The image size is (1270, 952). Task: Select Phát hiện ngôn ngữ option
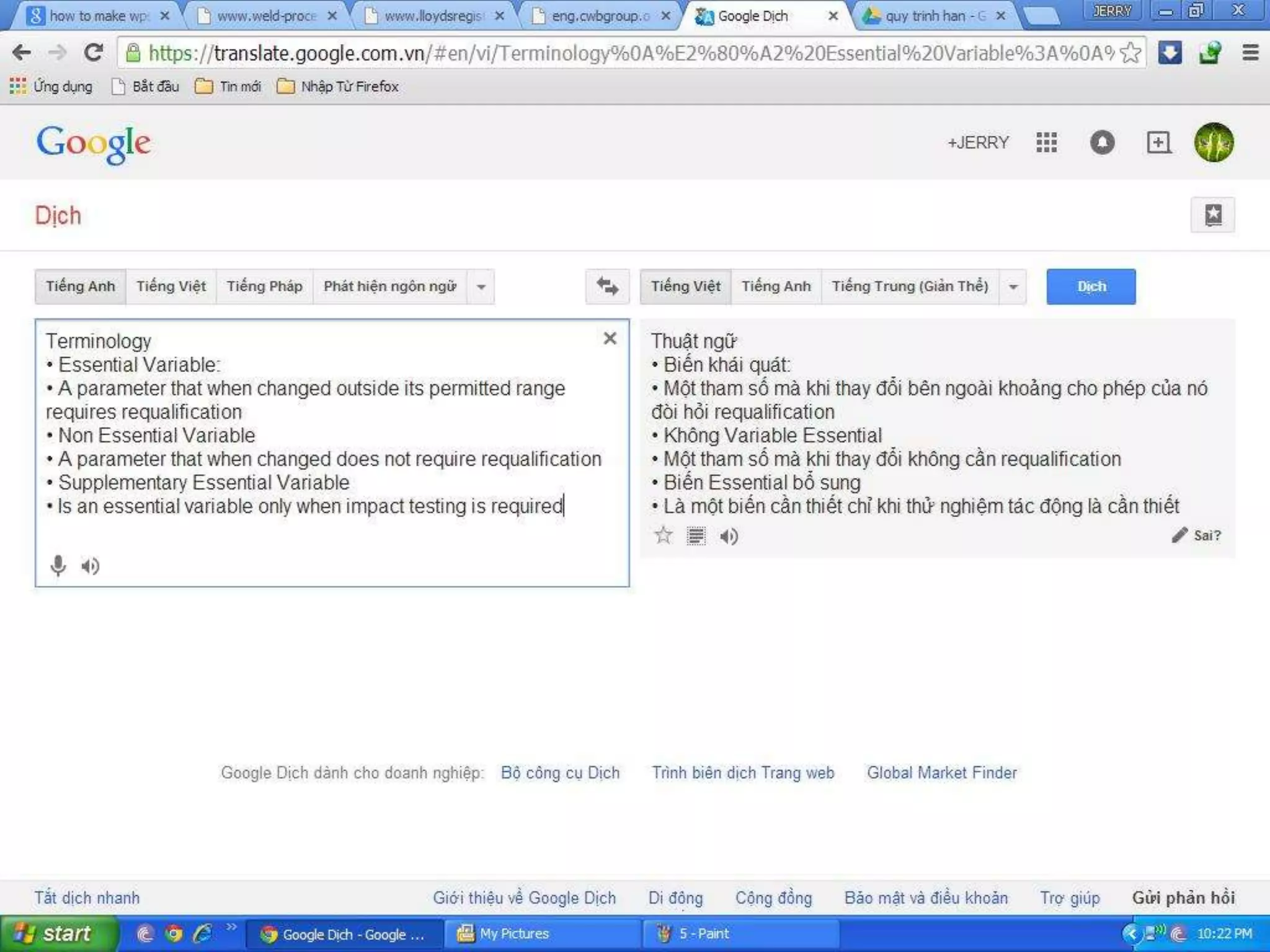pyautogui.click(x=390, y=286)
